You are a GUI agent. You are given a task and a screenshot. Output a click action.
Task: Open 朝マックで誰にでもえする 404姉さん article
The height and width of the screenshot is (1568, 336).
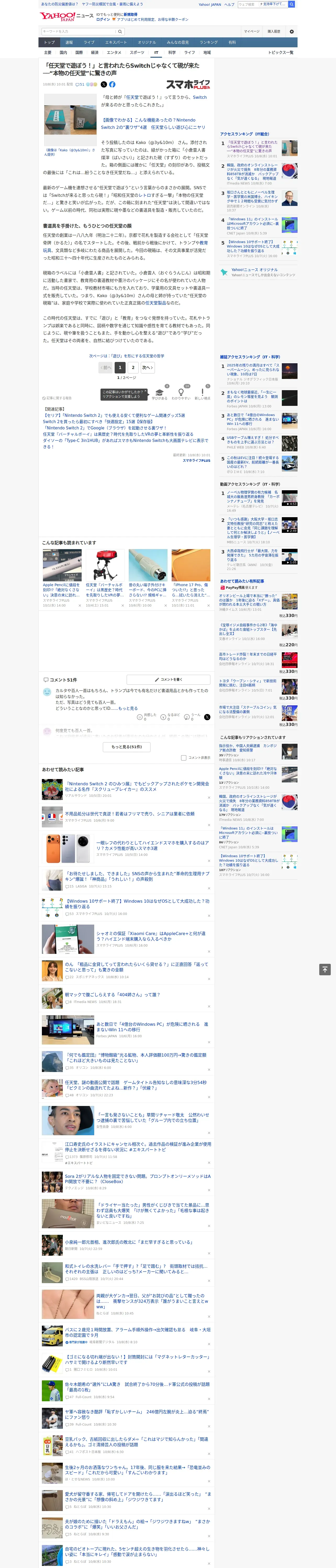pyautogui.click(x=112, y=995)
